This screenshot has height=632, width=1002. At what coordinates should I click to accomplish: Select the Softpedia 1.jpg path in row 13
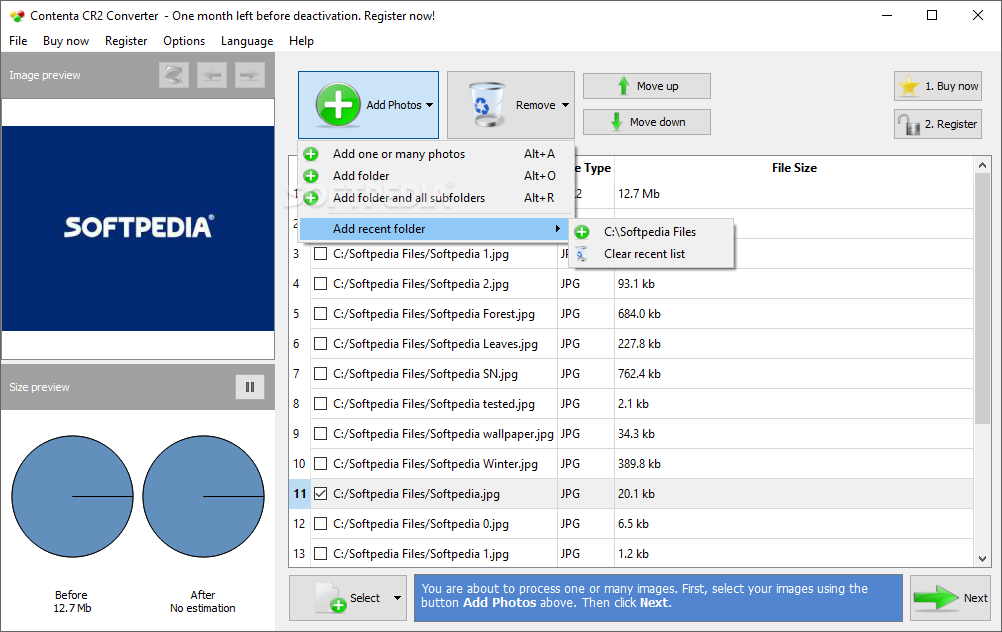tap(420, 554)
